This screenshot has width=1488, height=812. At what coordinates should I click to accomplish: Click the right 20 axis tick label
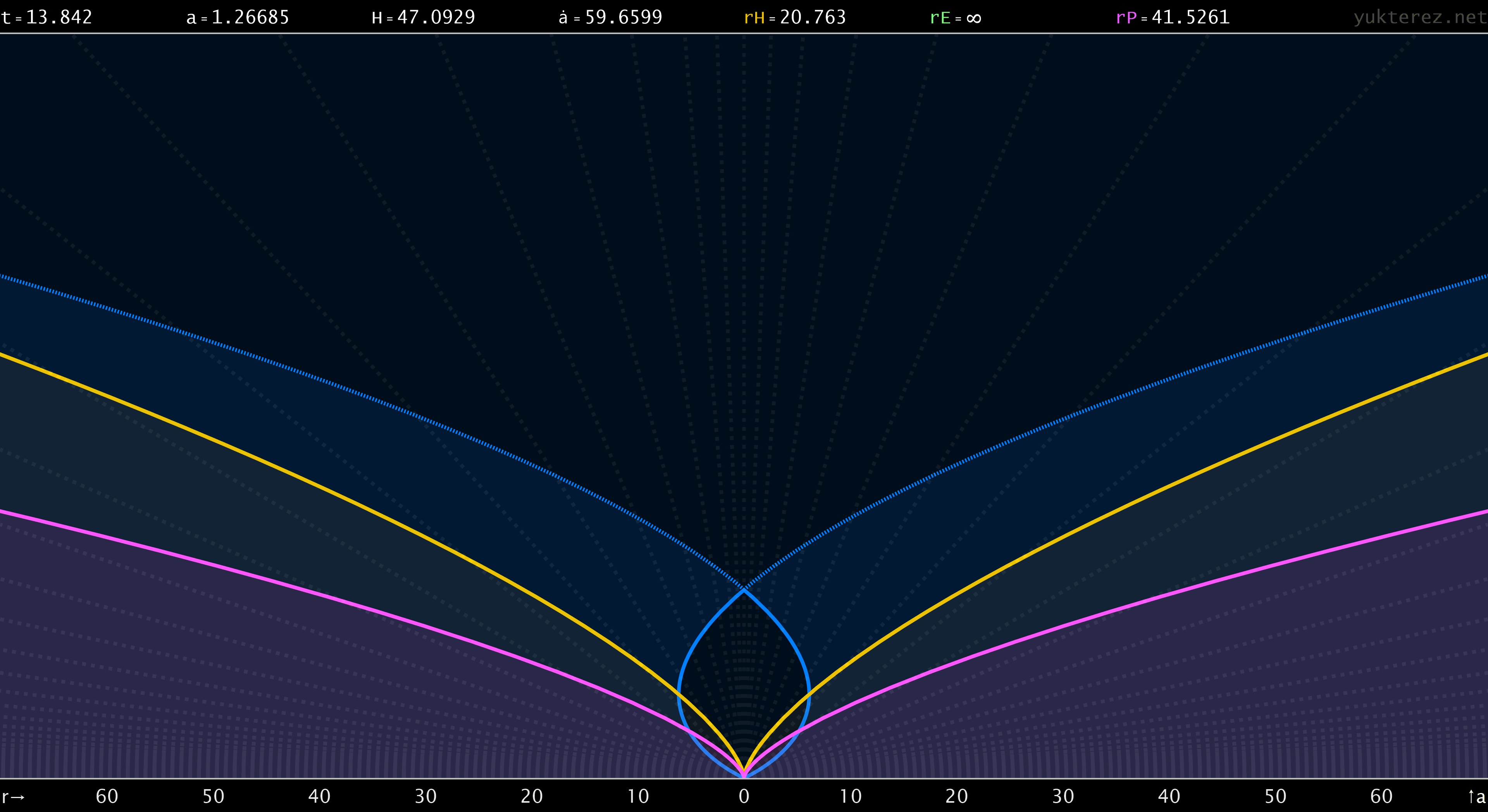coord(957,797)
